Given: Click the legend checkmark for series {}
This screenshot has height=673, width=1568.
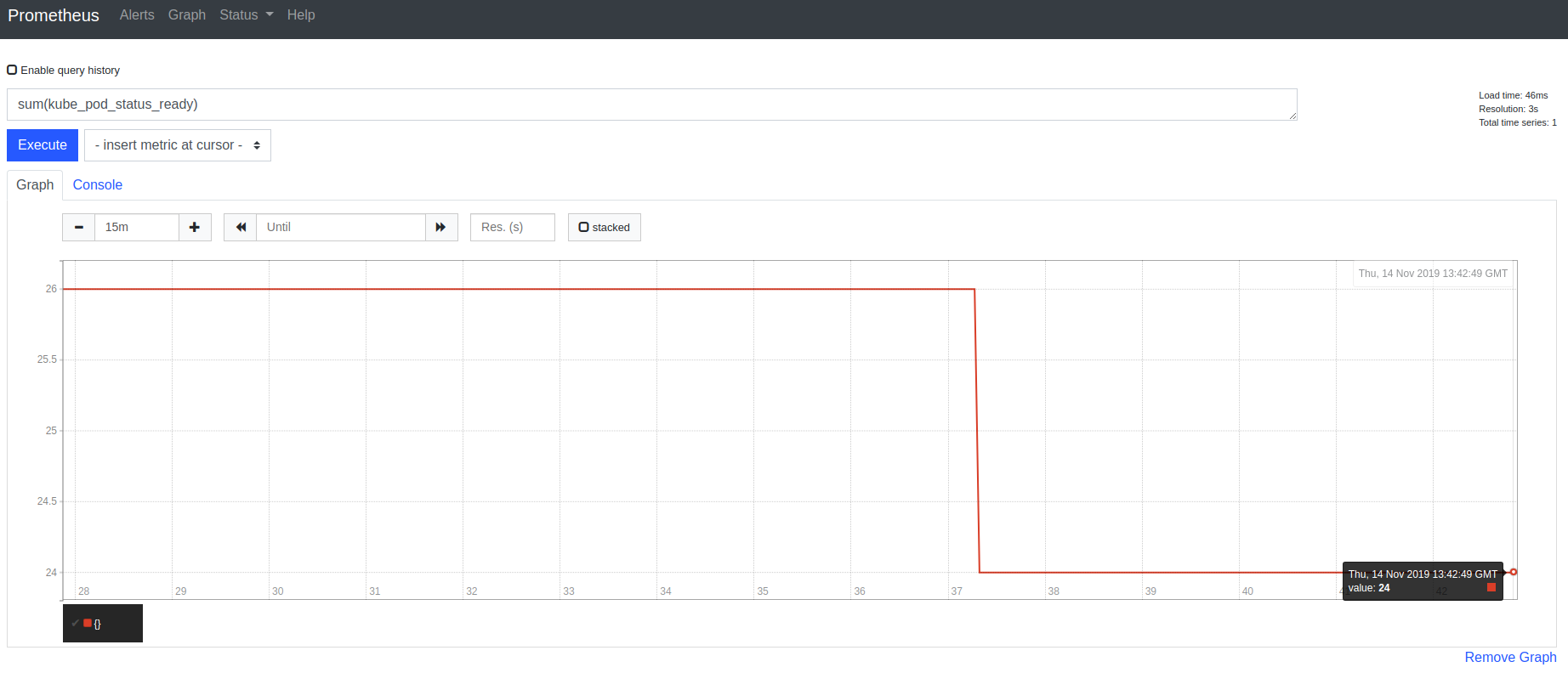Looking at the screenshot, I should 76,624.
